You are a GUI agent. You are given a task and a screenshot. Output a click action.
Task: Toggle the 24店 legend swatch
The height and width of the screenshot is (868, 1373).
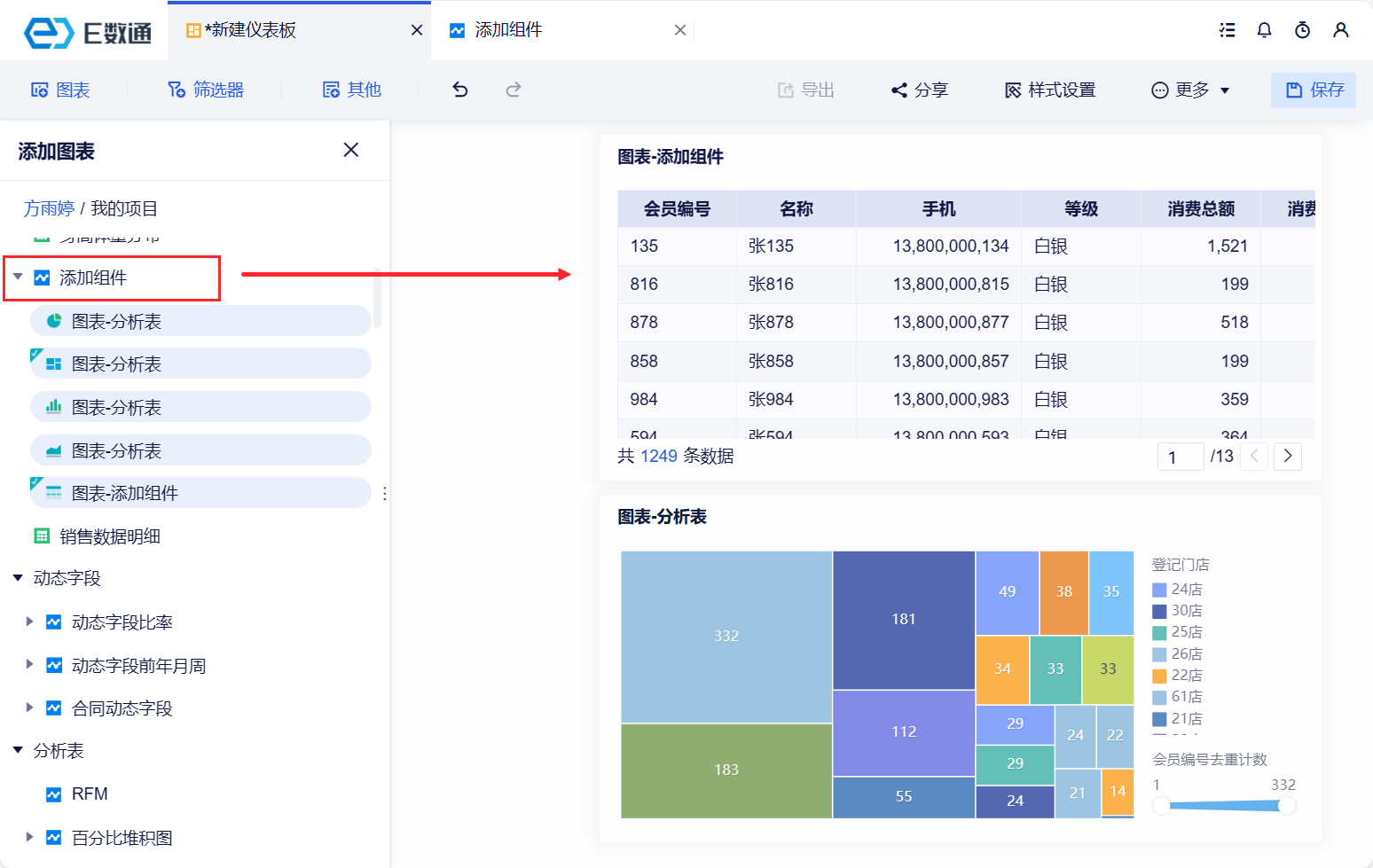click(x=1159, y=590)
